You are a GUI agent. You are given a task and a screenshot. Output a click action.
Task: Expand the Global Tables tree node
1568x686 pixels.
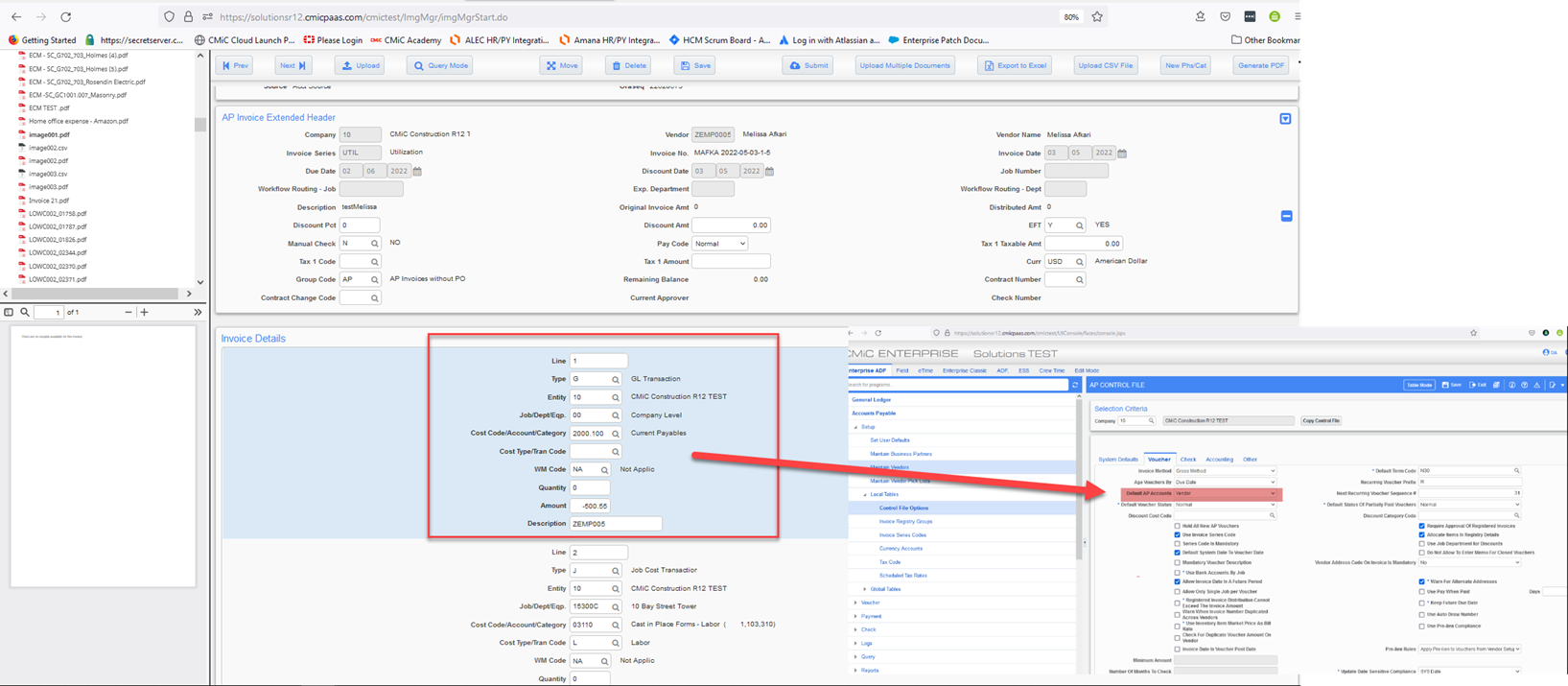tap(865, 589)
